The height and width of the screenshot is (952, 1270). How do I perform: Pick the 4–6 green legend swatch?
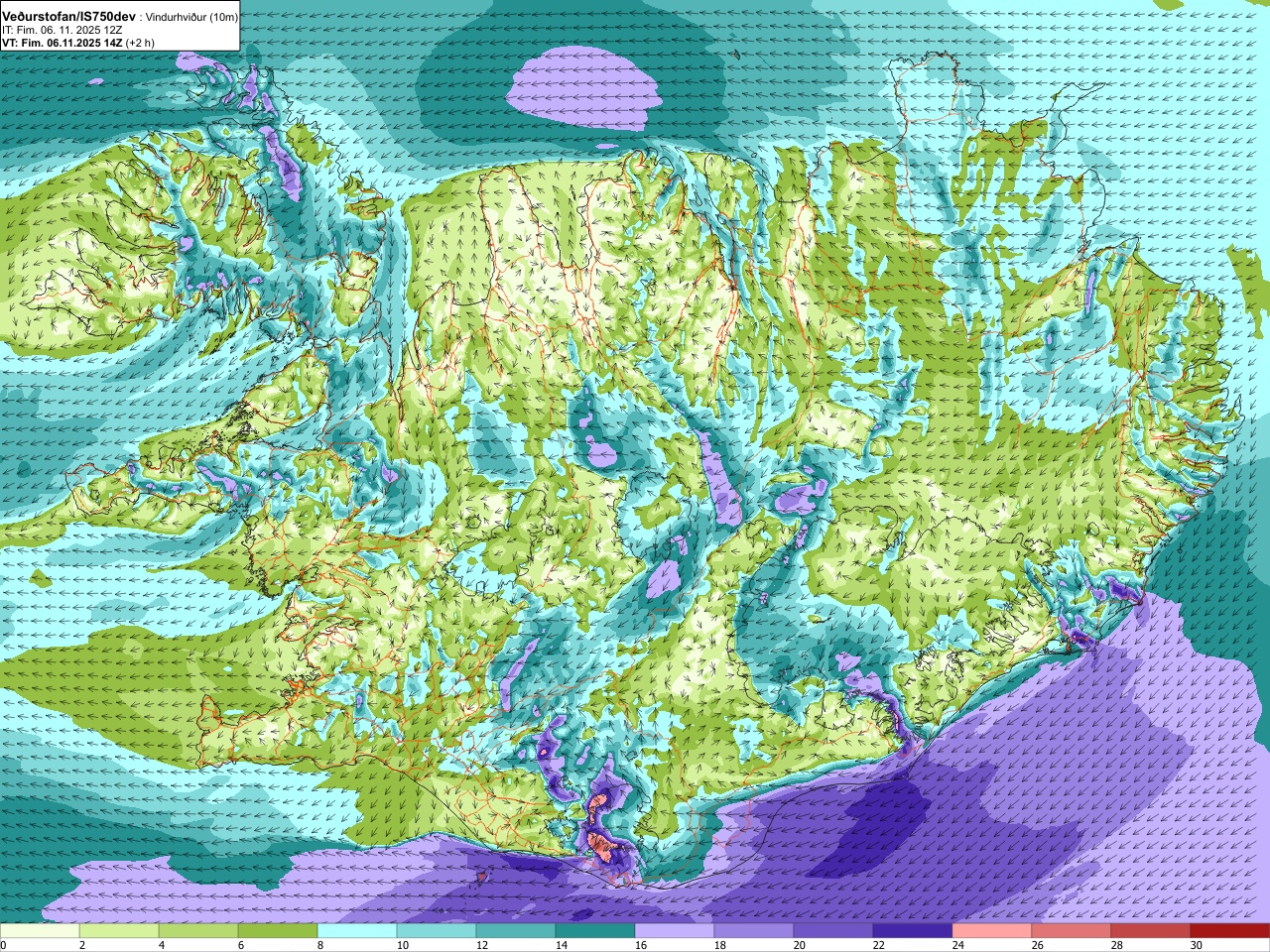(x=198, y=931)
